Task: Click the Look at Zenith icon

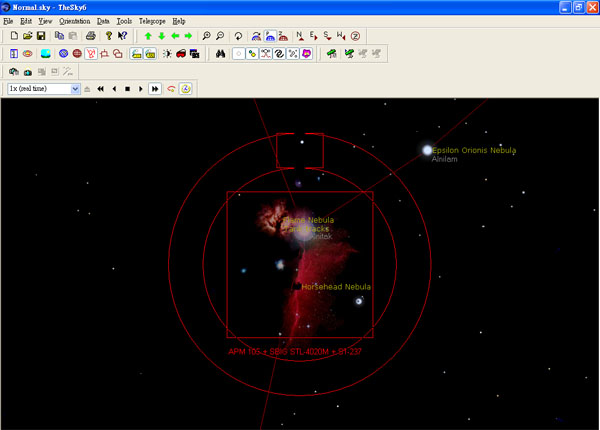Action: [355, 36]
